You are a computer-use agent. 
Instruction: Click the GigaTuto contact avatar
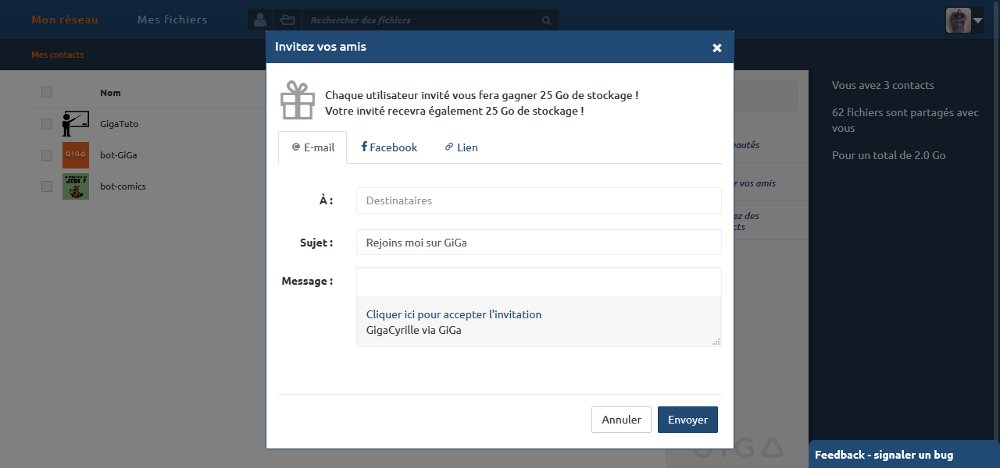75,124
